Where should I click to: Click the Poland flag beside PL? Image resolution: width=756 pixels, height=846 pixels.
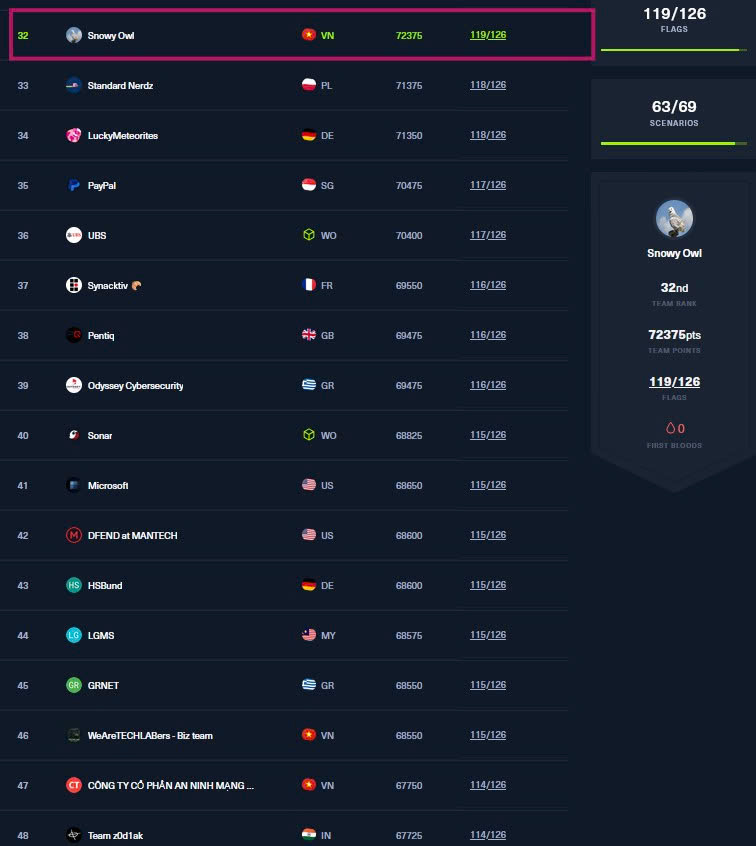pyautogui.click(x=309, y=85)
